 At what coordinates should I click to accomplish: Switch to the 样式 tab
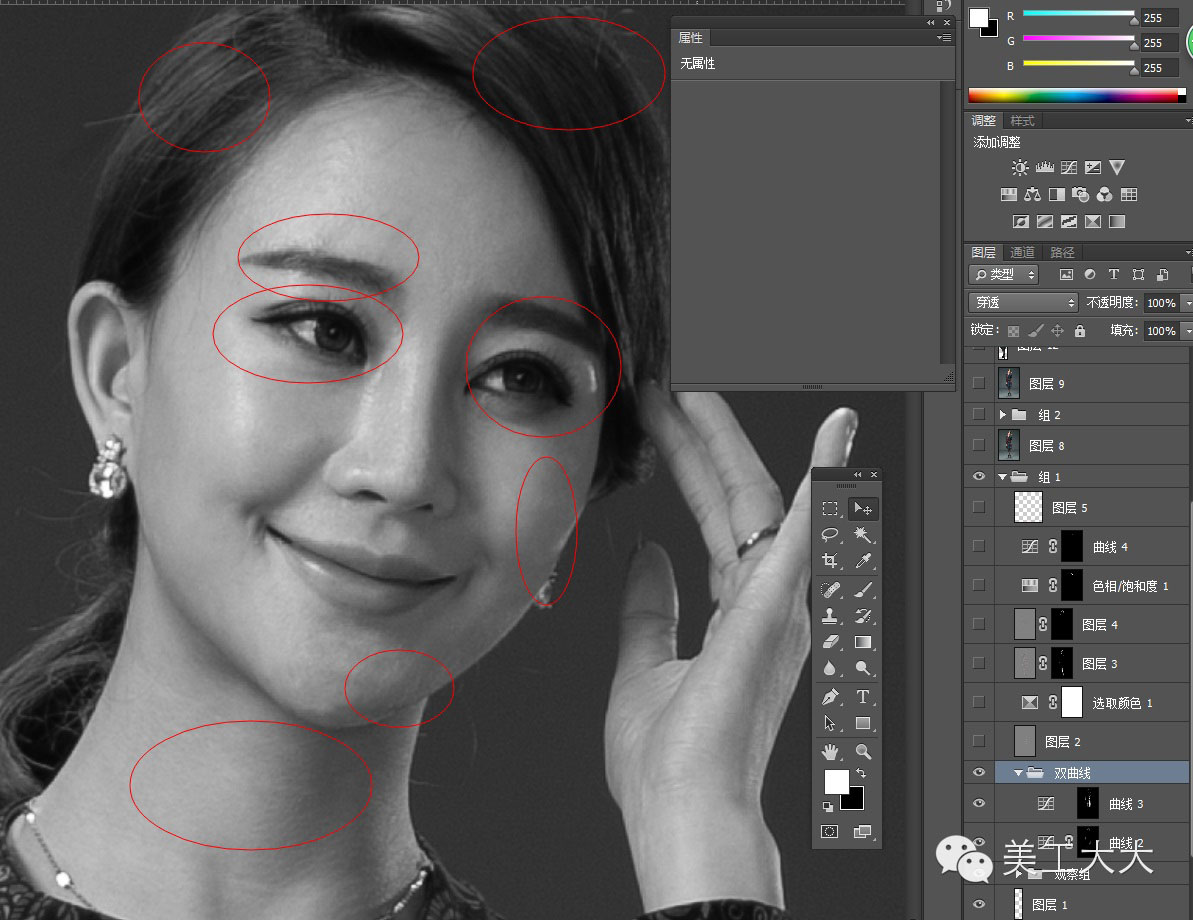(x=1022, y=121)
